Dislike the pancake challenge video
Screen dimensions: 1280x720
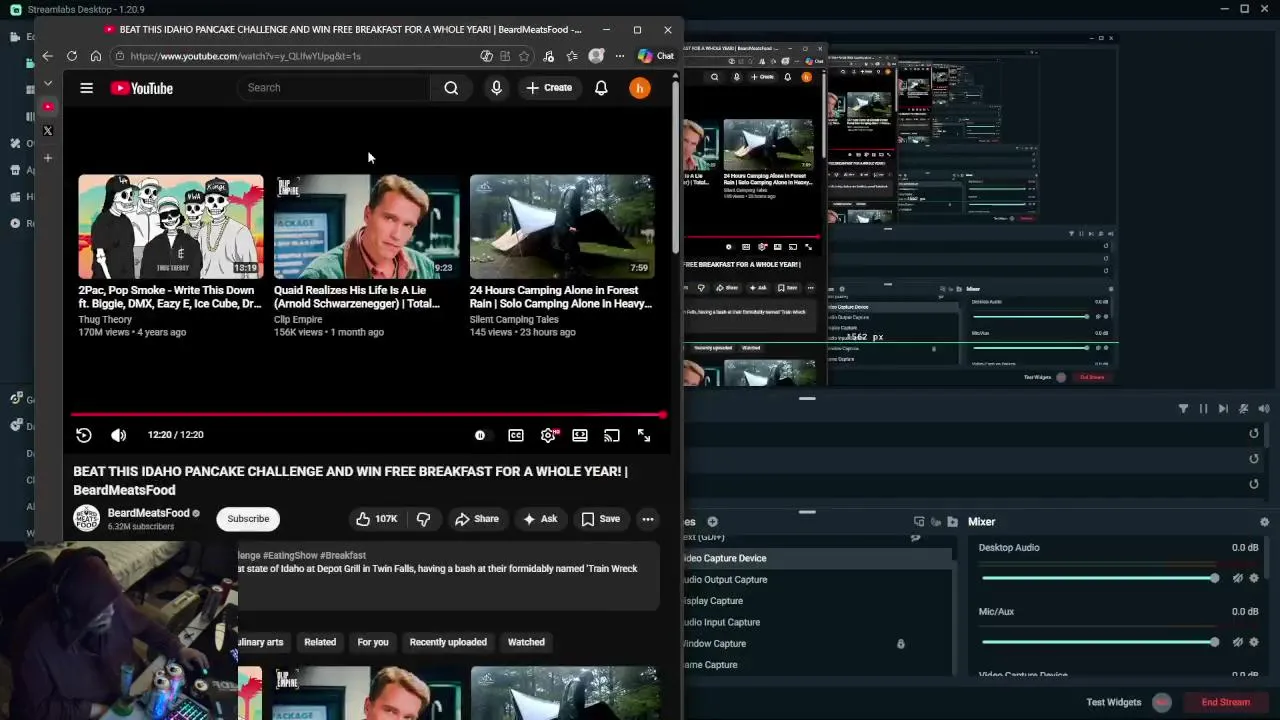tap(423, 519)
